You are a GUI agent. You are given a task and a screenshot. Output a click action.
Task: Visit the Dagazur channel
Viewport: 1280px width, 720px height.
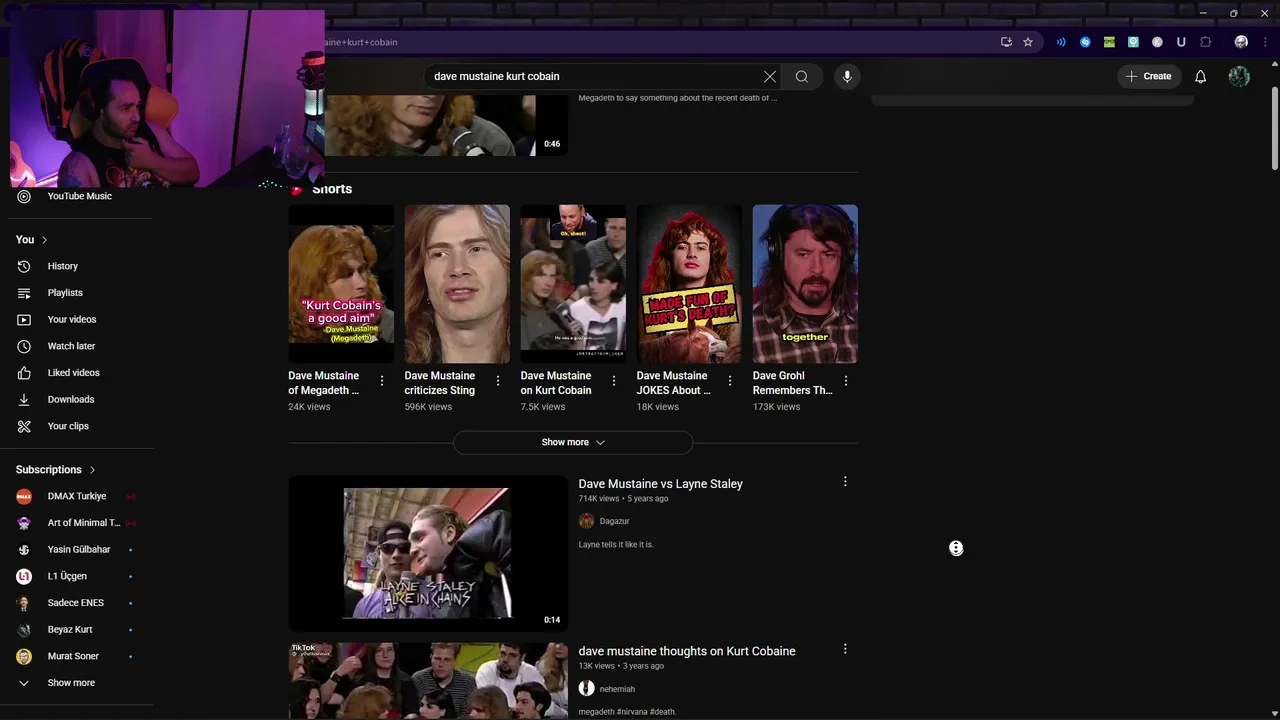[614, 521]
